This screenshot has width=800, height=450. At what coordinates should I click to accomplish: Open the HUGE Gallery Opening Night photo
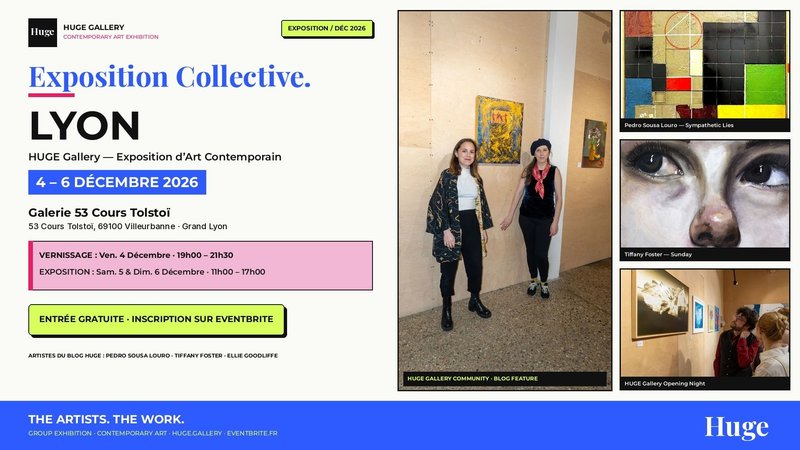705,323
